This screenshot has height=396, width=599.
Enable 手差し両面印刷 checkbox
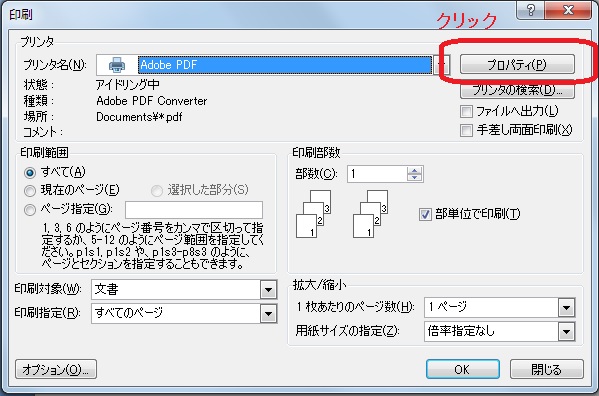466,131
